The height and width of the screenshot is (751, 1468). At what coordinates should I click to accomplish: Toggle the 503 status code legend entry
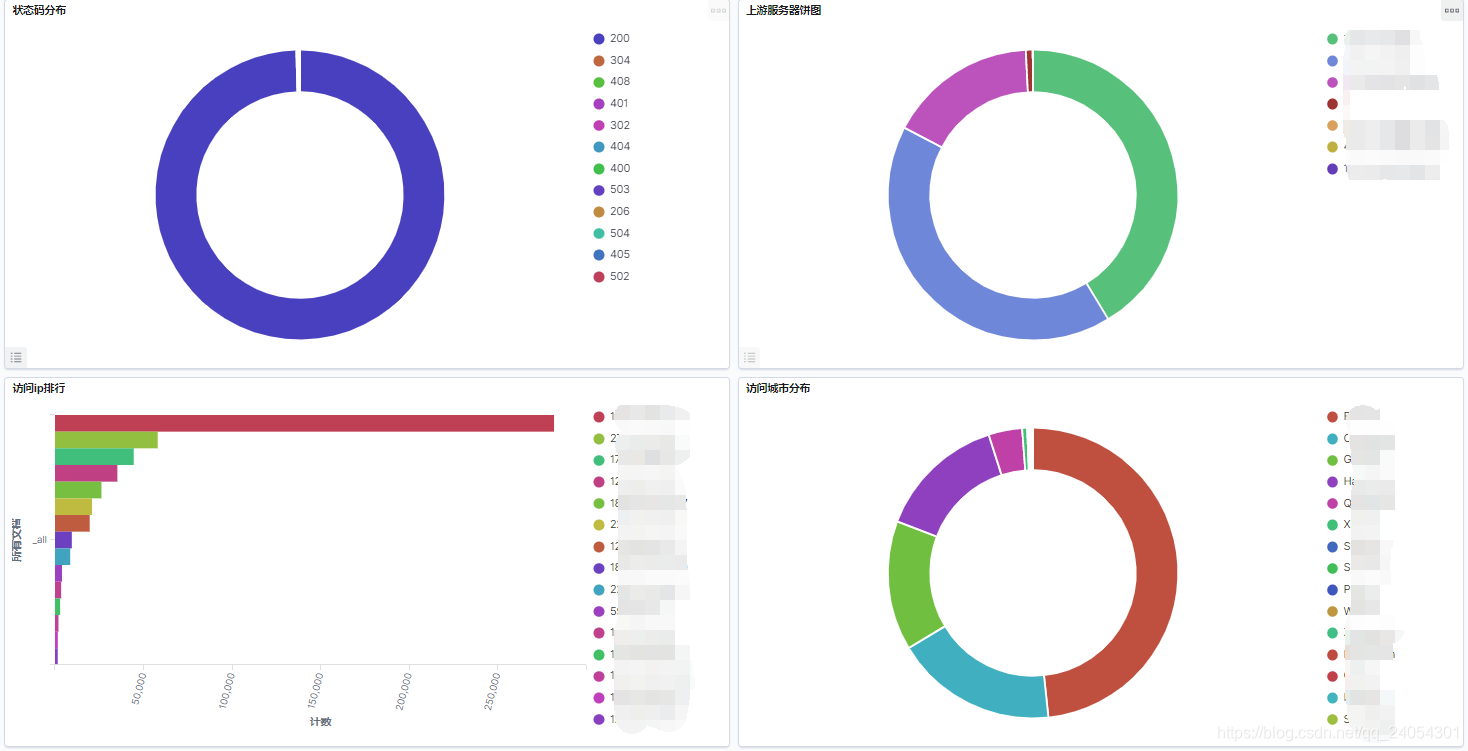(x=612, y=190)
